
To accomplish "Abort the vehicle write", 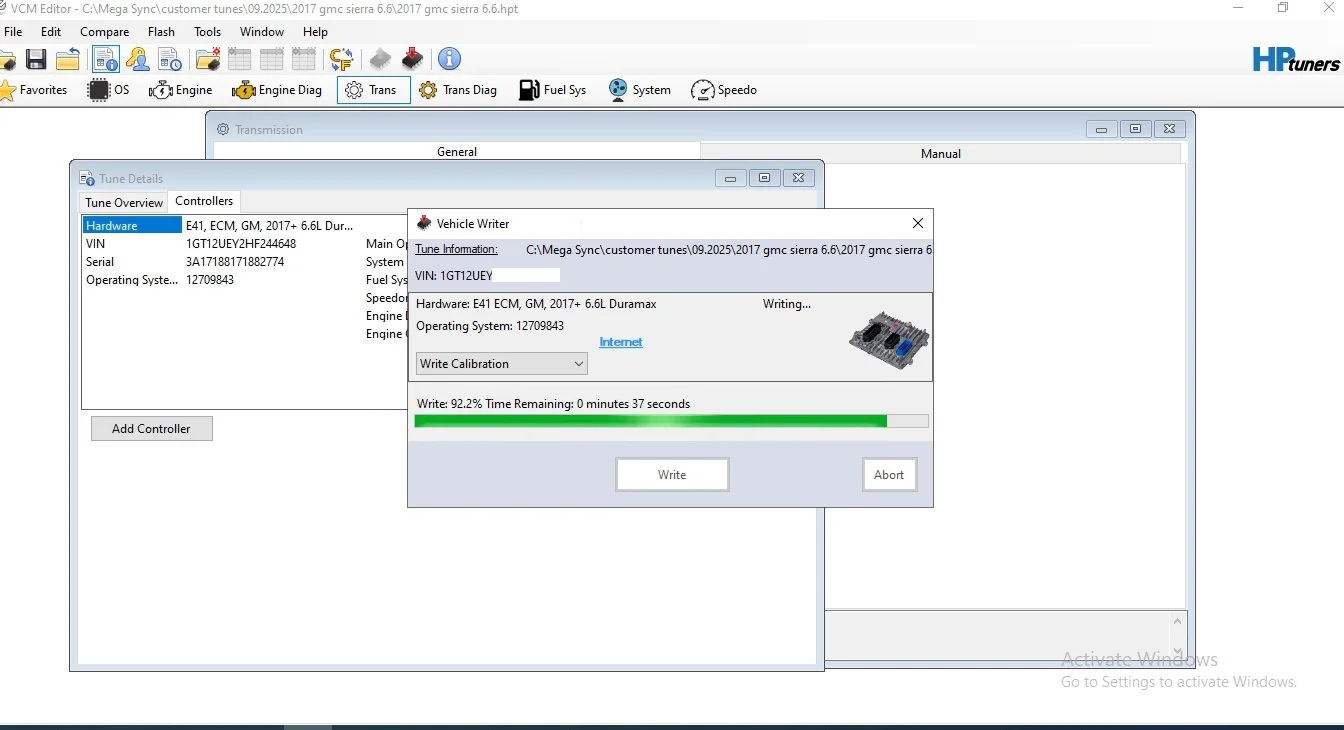I will coord(889,475).
